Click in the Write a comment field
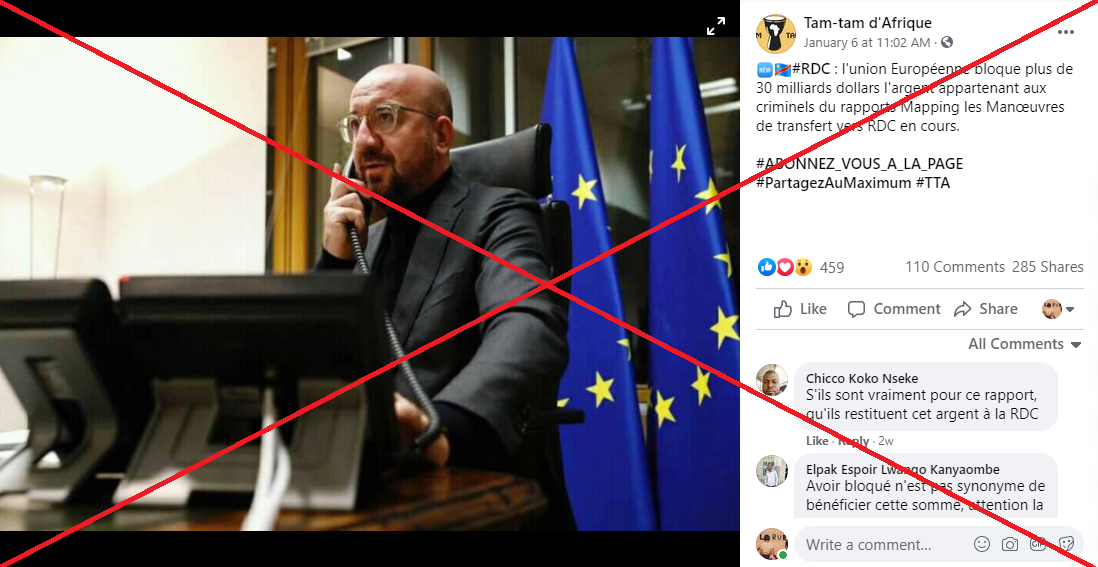 (x=882, y=544)
